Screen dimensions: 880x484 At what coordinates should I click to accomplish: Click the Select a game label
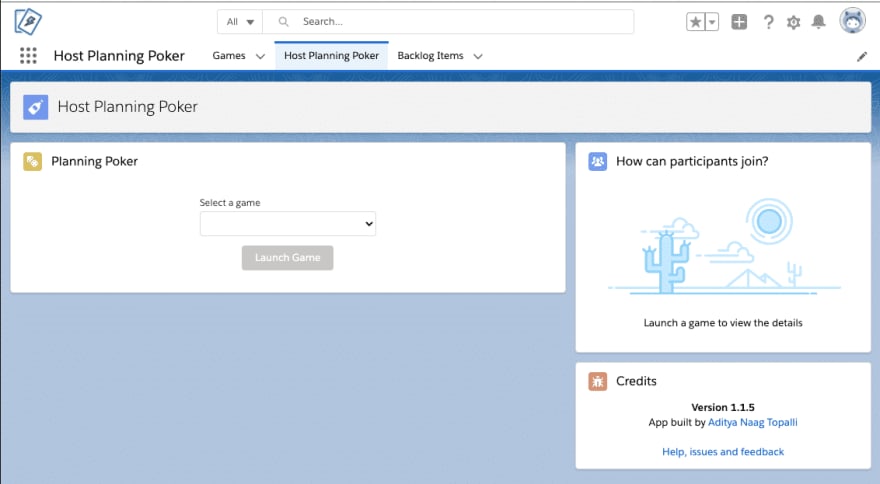(x=230, y=203)
